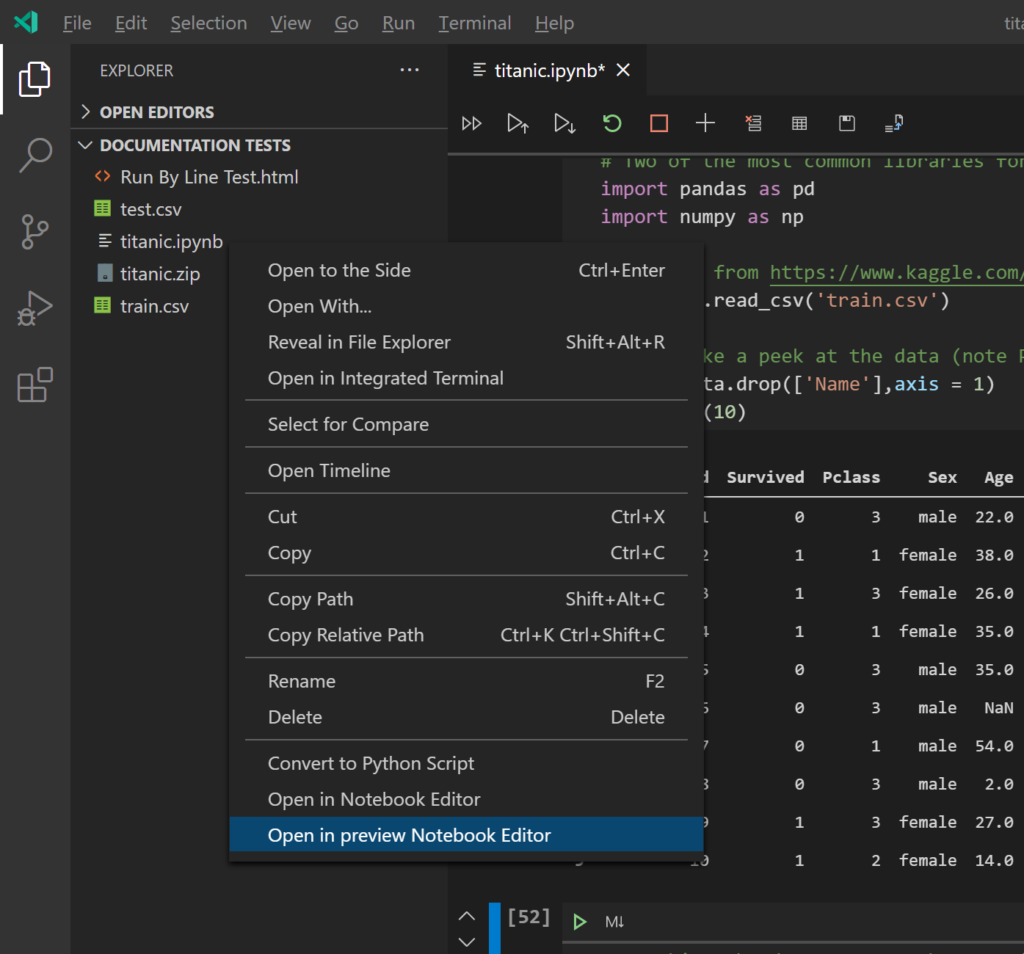Image resolution: width=1024 pixels, height=954 pixels.
Task: Run the code cell numbered 52
Action: click(x=578, y=921)
